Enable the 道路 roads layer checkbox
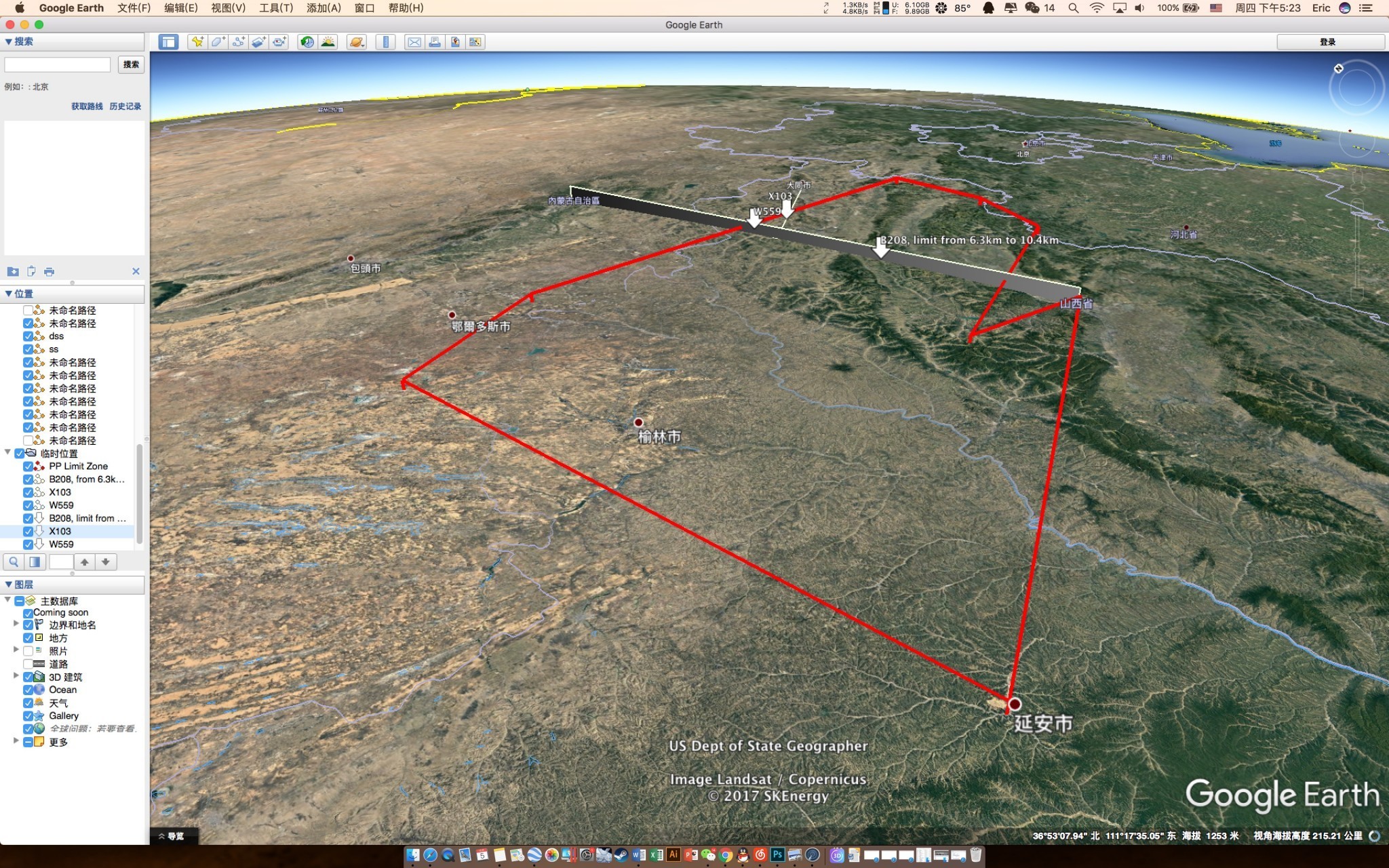The image size is (1389, 868). pos(28,664)
